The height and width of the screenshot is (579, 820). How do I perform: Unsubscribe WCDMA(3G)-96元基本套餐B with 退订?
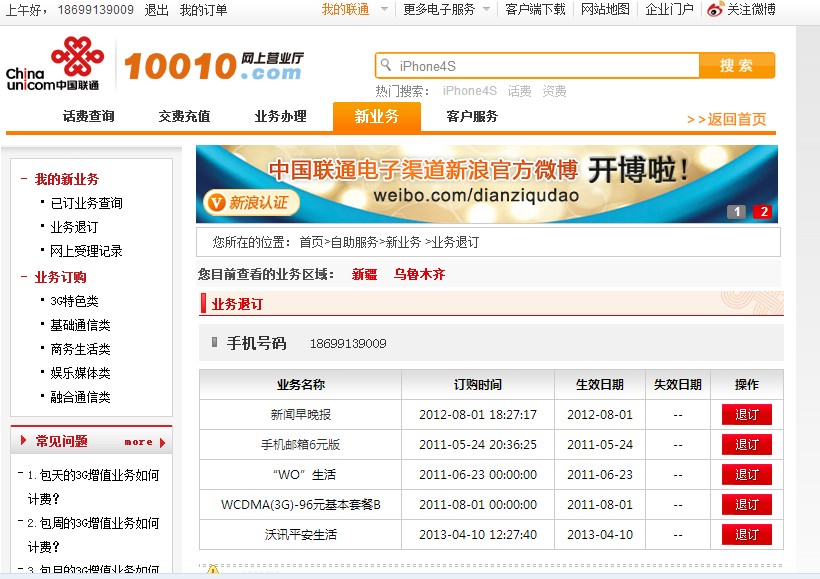(747, 505)
